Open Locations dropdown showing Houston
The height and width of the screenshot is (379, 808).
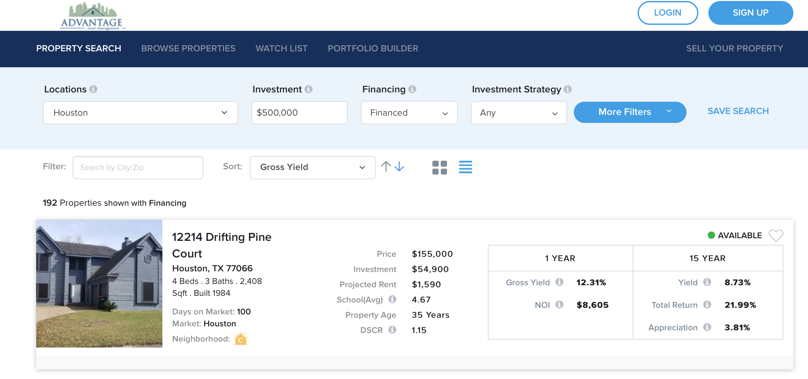(140, 112)
